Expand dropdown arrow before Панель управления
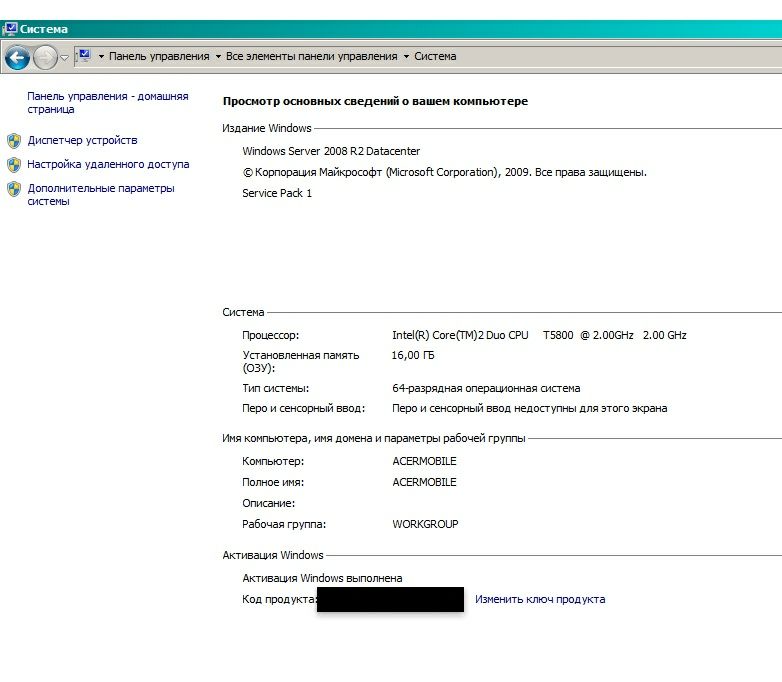Viewport: 782px width, 682px height. click(x=101, y=56)
